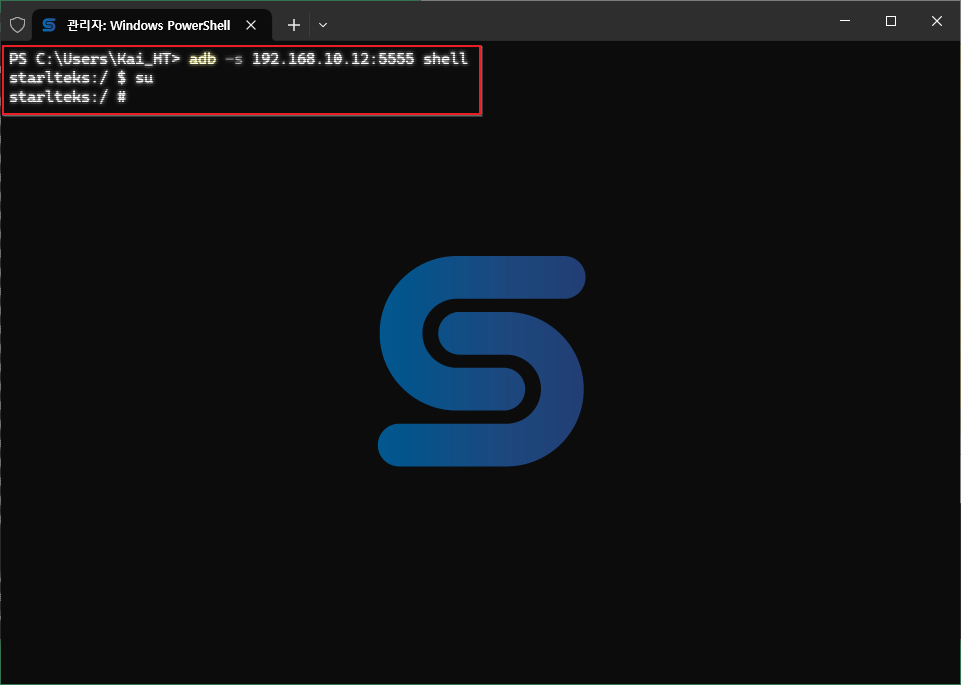Click the blue S profile icon on the tab

point(49,25)
